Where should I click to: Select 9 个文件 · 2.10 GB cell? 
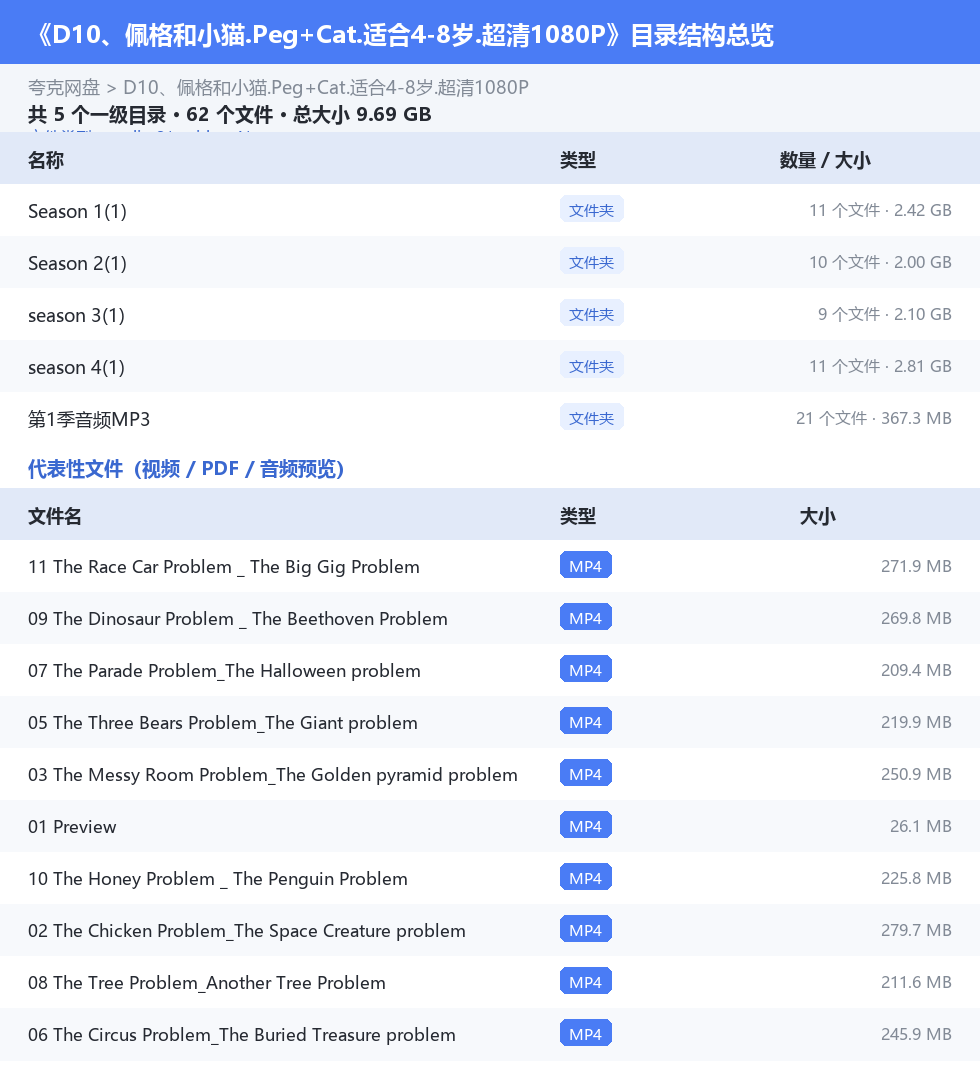[x=885, y=315]
